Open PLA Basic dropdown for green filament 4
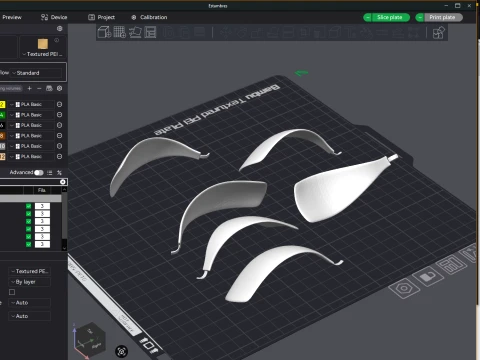Viewport: 480px width, 360px height. click(x=31, y=115)
